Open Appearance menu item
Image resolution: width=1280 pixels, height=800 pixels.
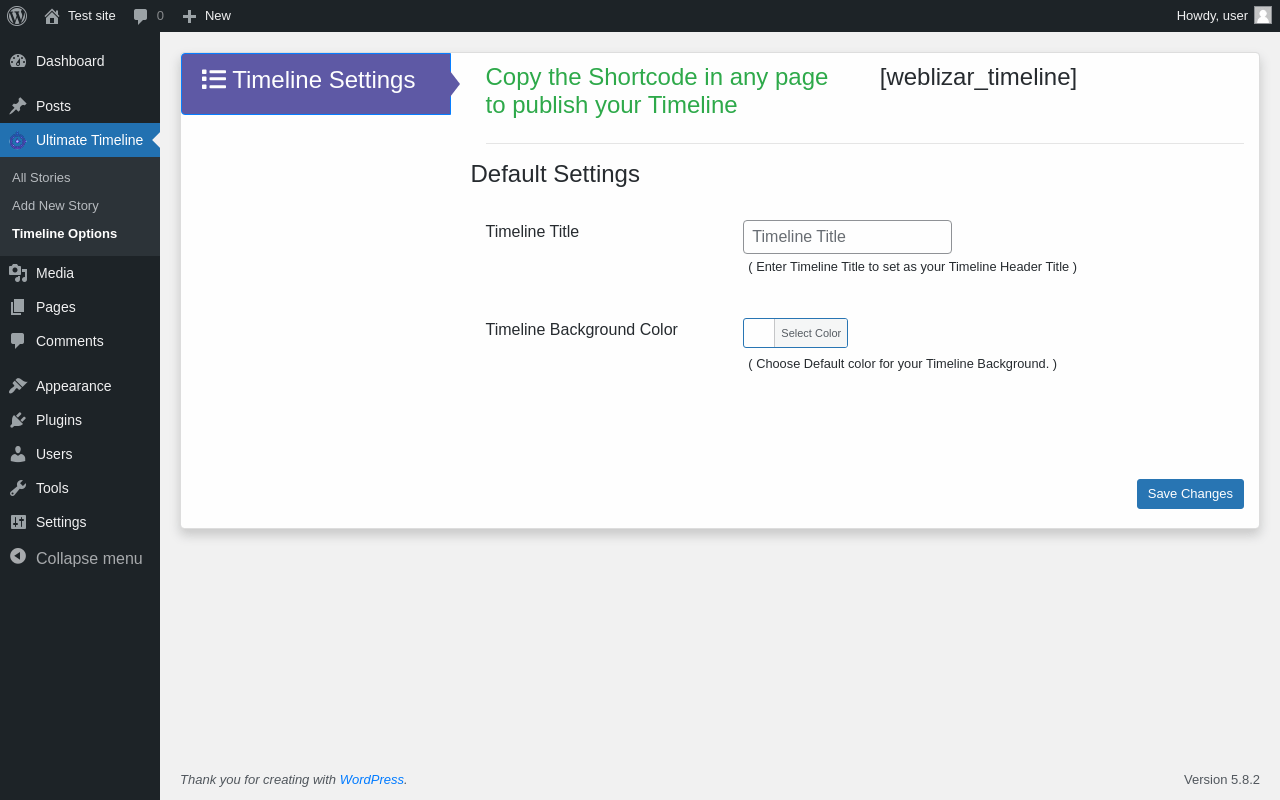click(80, 386)
